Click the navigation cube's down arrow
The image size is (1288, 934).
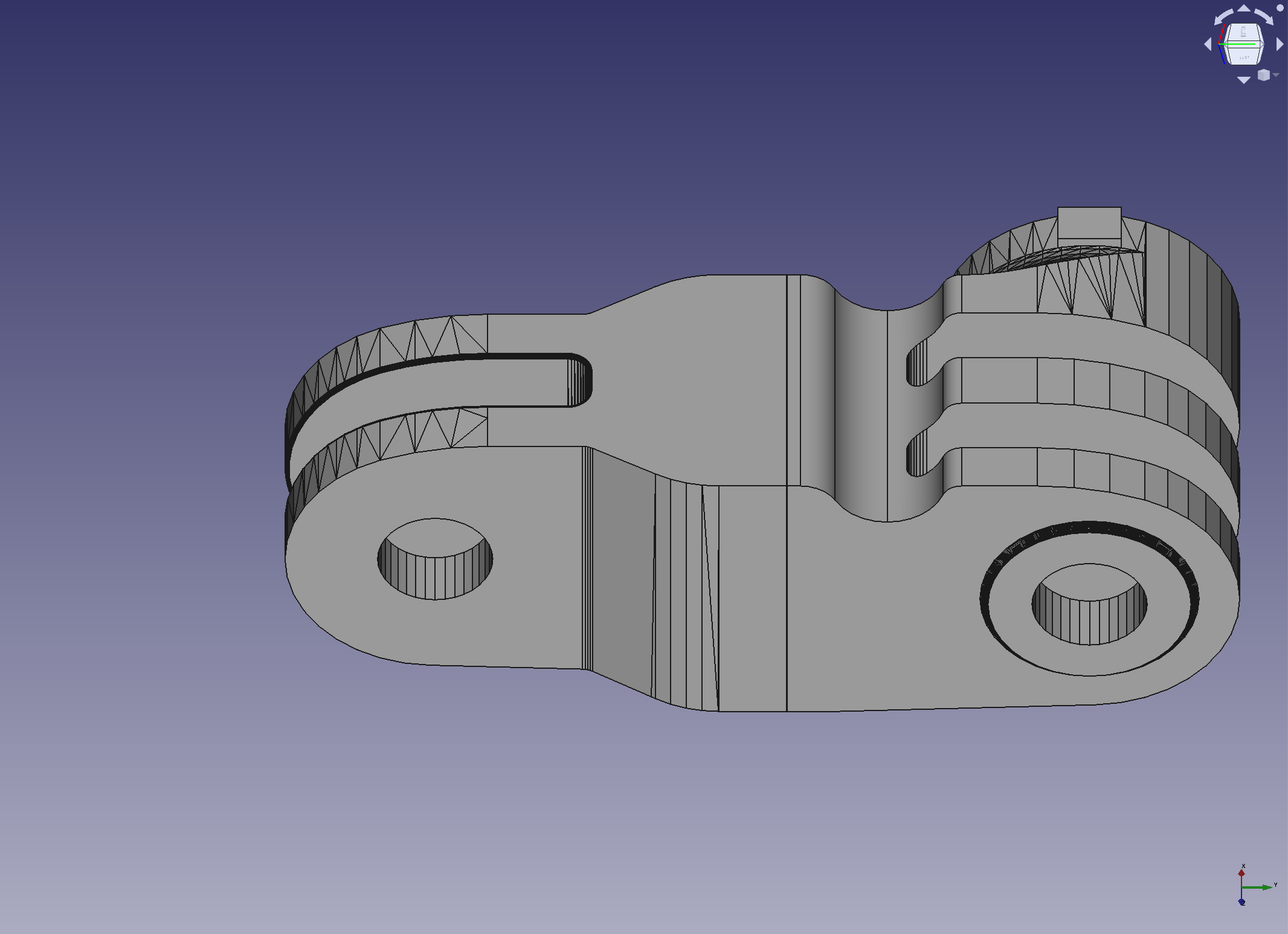click(1244, 80)
